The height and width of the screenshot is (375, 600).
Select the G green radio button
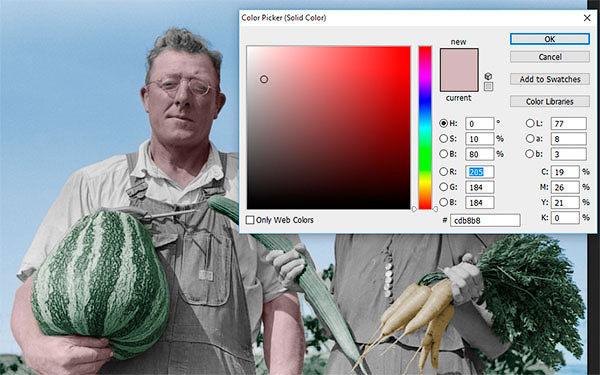(x=443, y=187)
